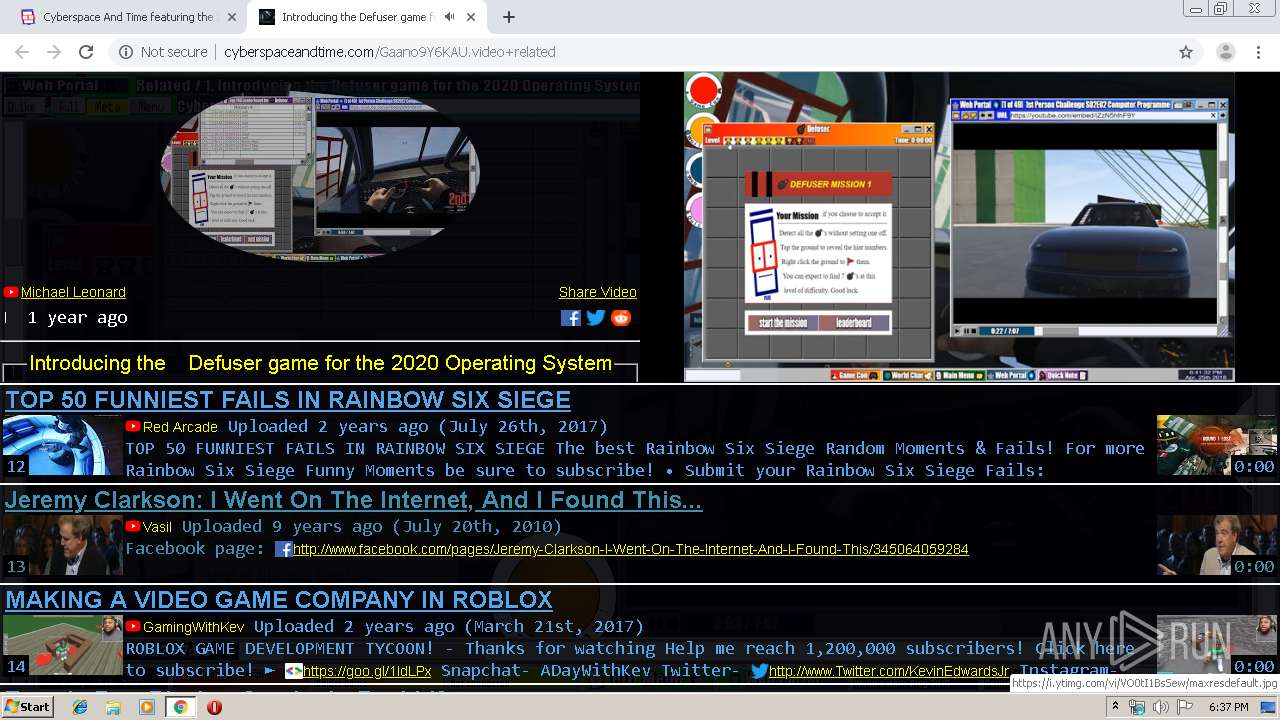Share the video on Facebook

(570, 318)
